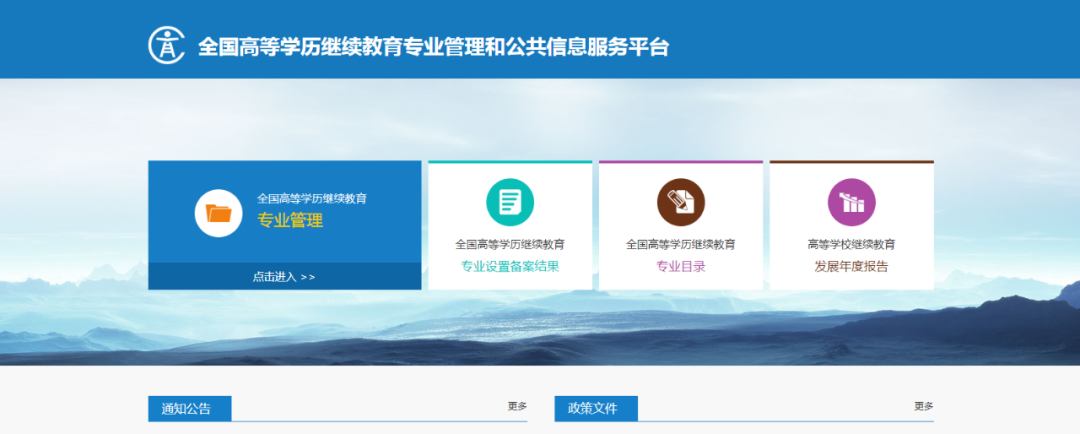
Task: Click 更多 beside 政策文件
Action: click(924, 406)
